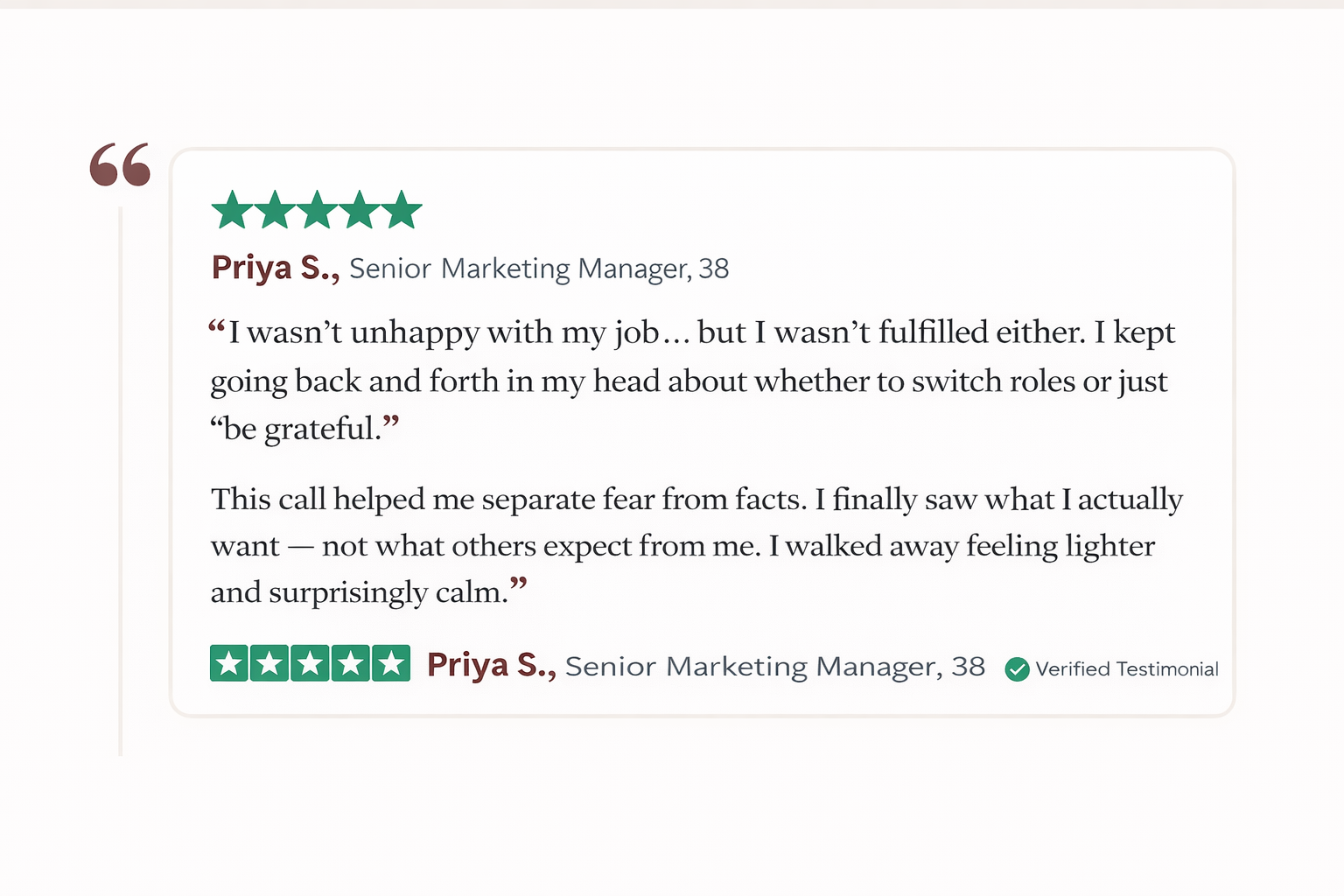Select the second boxed star in the bottom rating

coord(269,663)
